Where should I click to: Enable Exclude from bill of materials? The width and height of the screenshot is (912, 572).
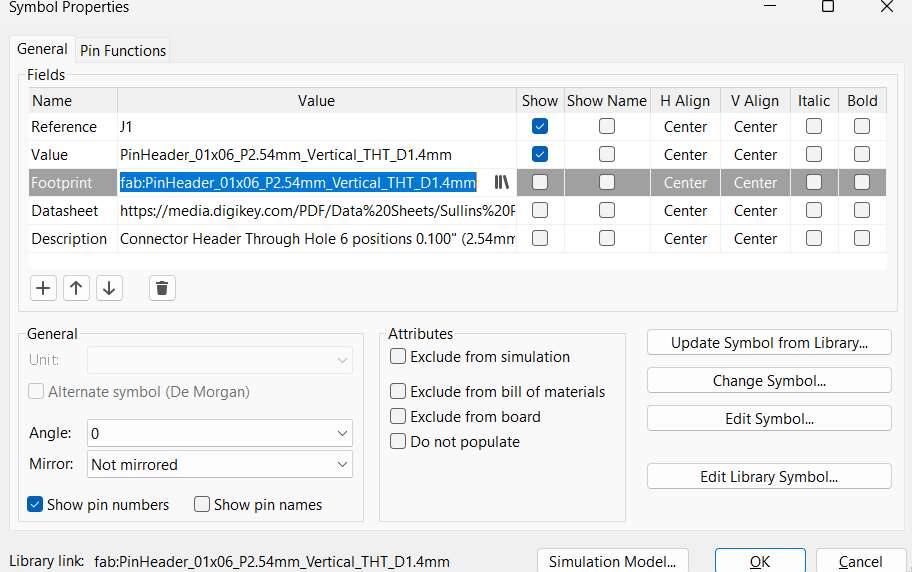399,392
